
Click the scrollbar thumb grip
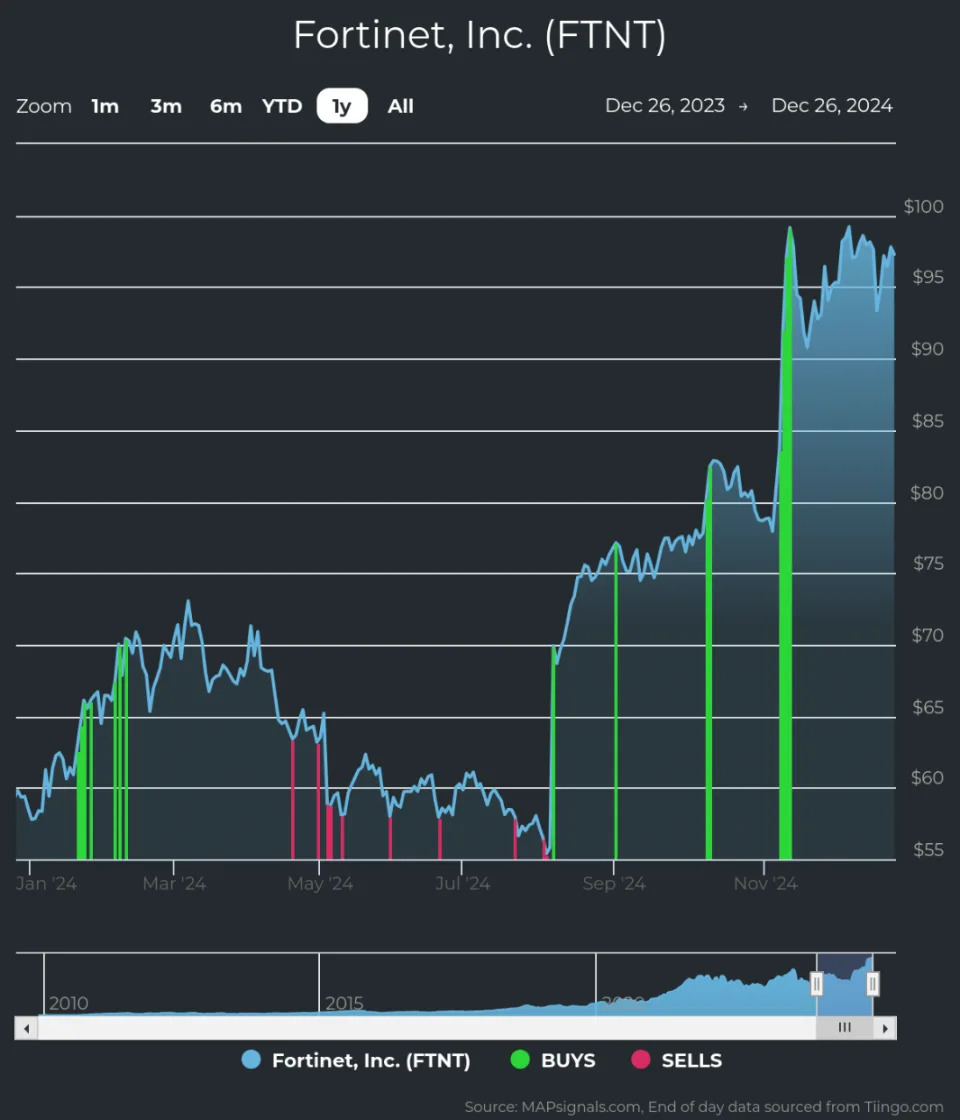[844, 1028]
